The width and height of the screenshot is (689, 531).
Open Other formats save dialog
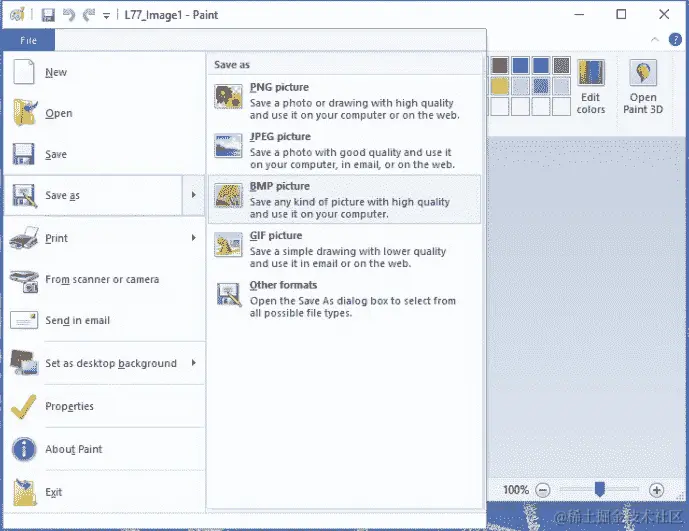(344, 299)
